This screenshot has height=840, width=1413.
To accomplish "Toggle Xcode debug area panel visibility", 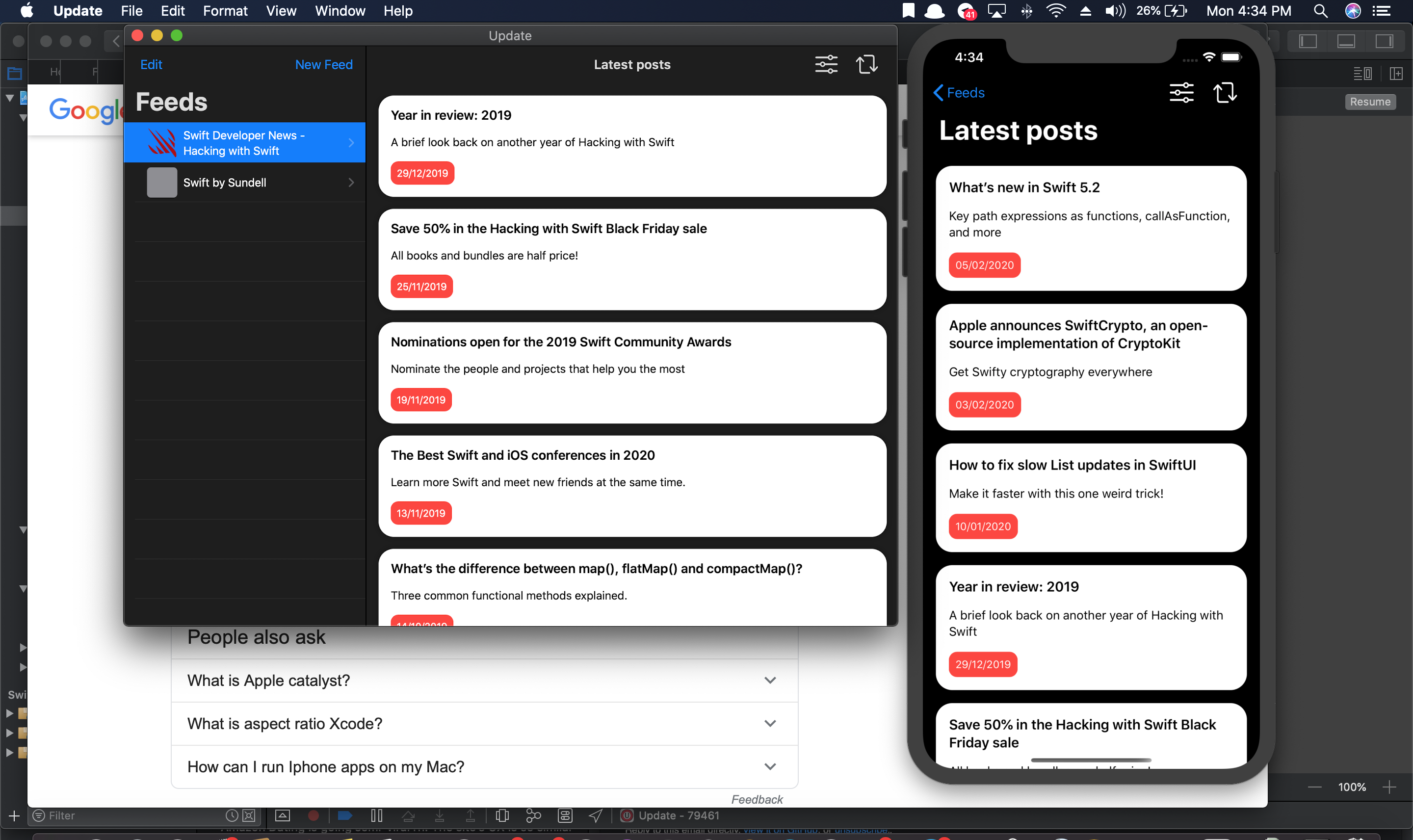I will pyautogui.click(x=1346, y=41).
